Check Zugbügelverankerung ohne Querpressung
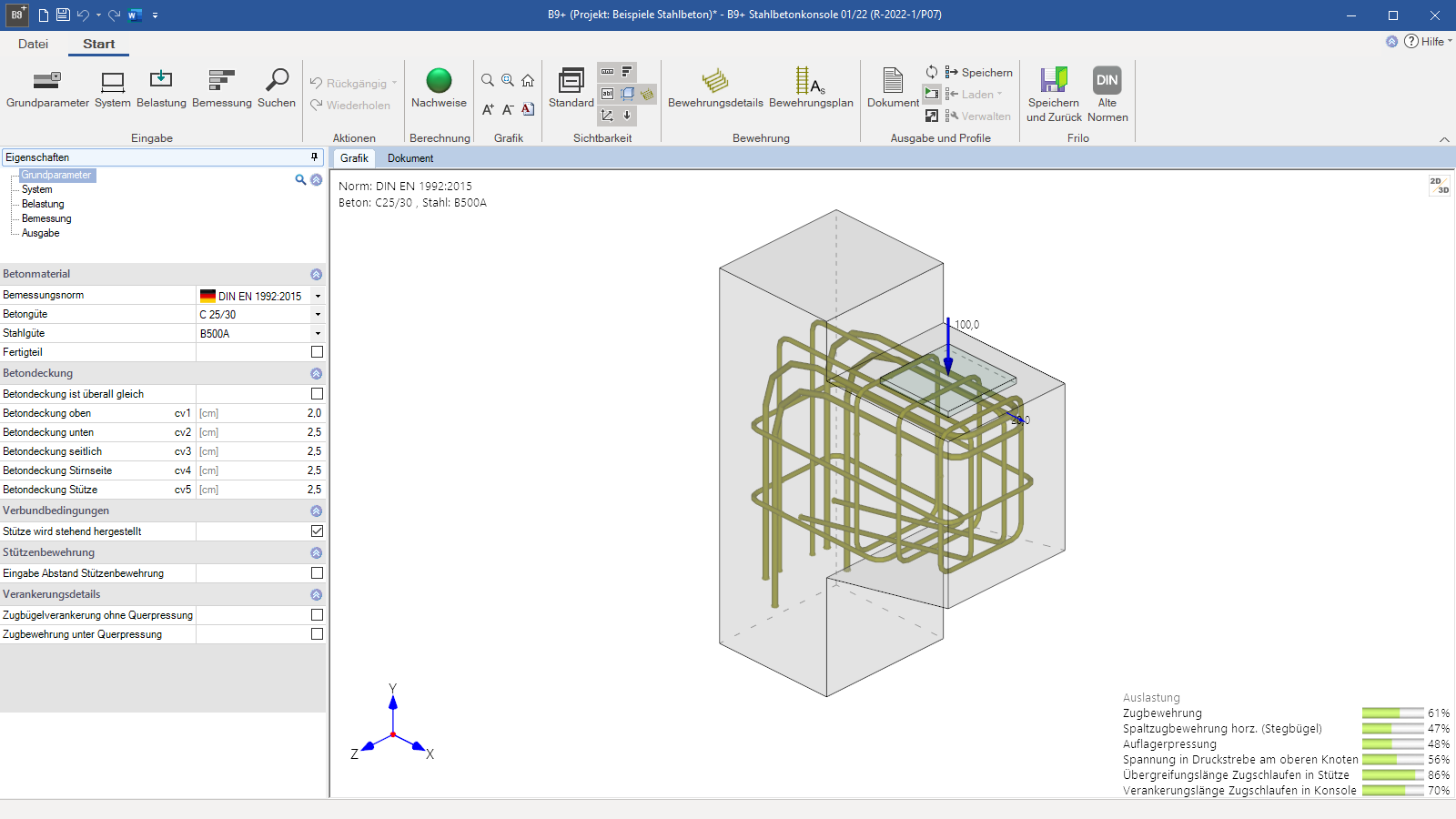 pos(317,615)
